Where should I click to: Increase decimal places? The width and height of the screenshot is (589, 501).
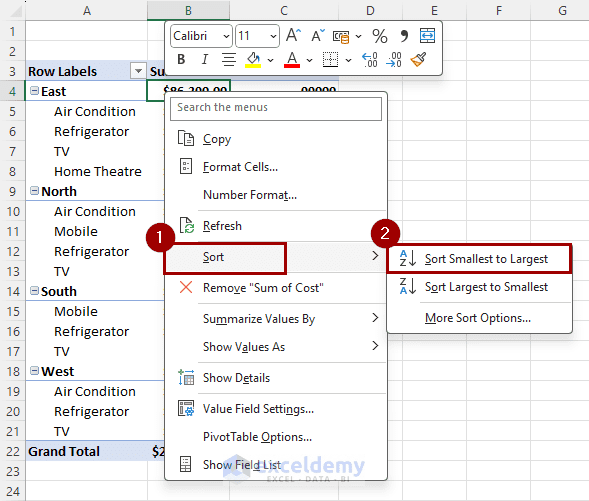pos(370,59)
